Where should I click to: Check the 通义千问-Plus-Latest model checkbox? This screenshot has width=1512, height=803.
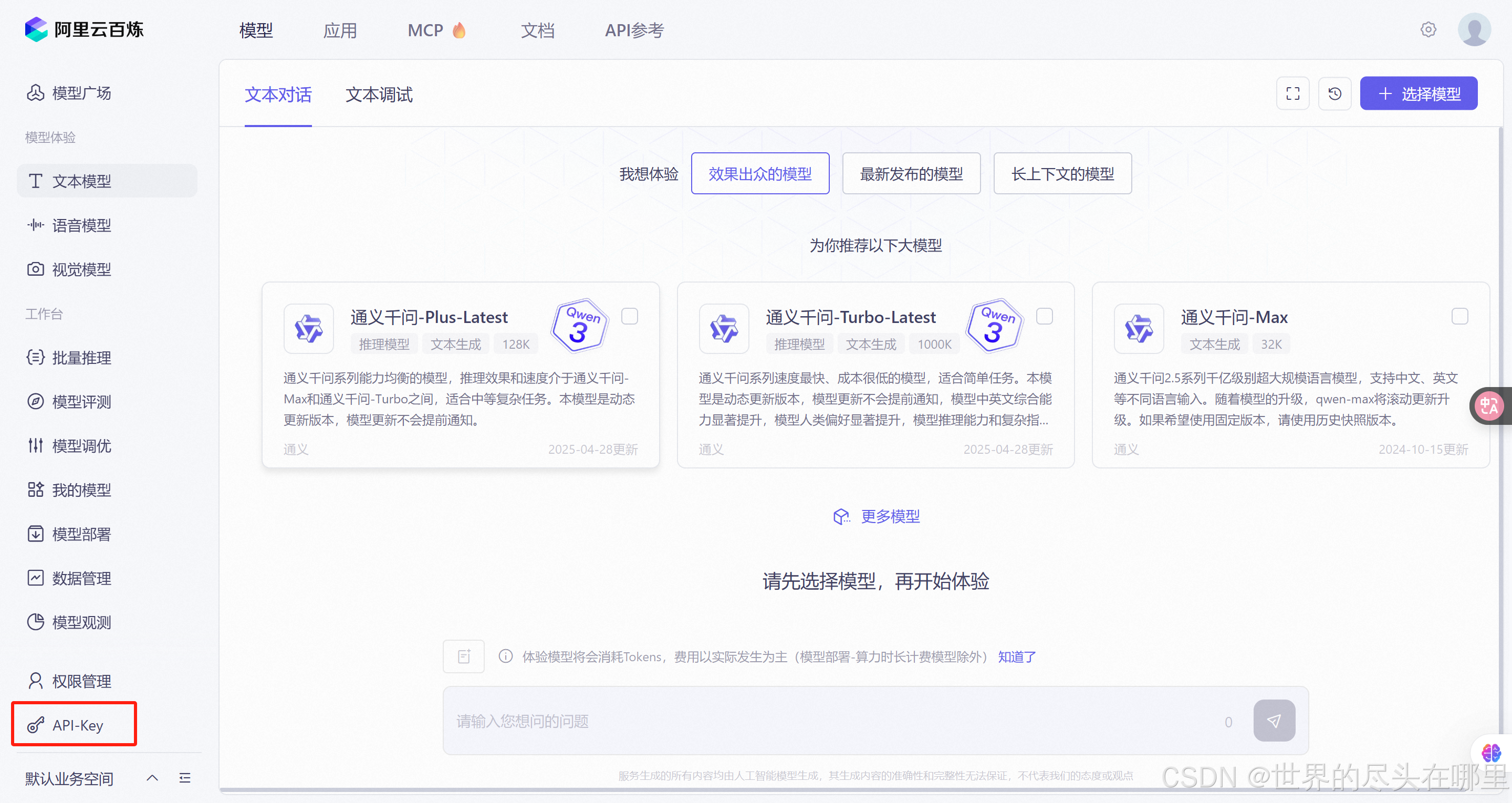[x=629, y=316]
